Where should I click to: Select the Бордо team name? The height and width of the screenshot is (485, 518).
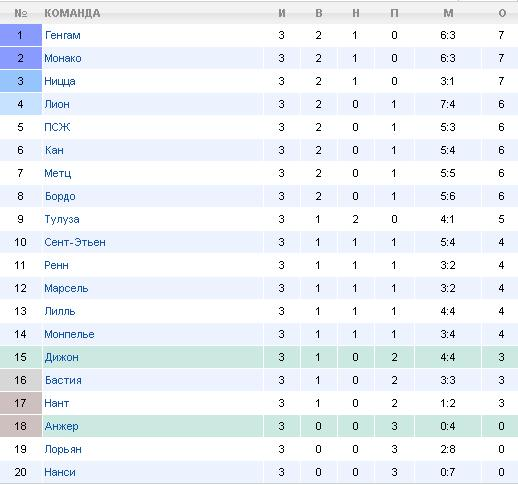pyautogui.click(x=60, y=196)
